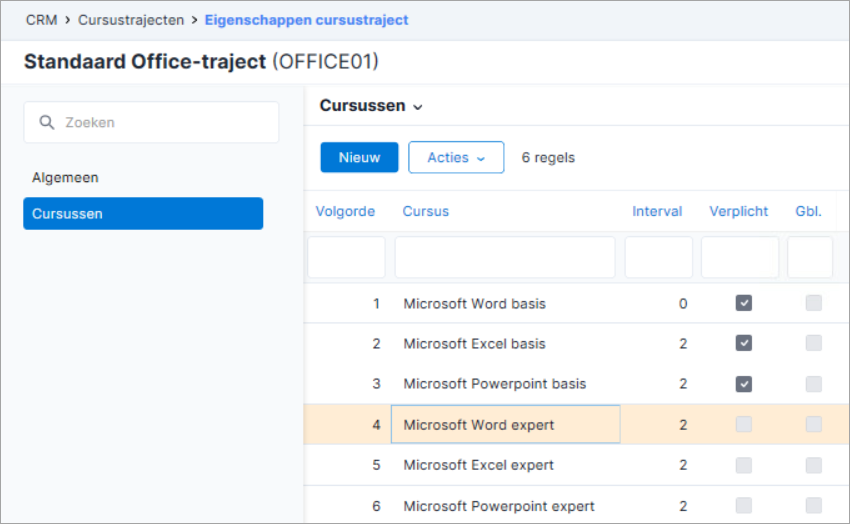Click the Cursus column filter field
850x524 pixels.
(505, 257)
